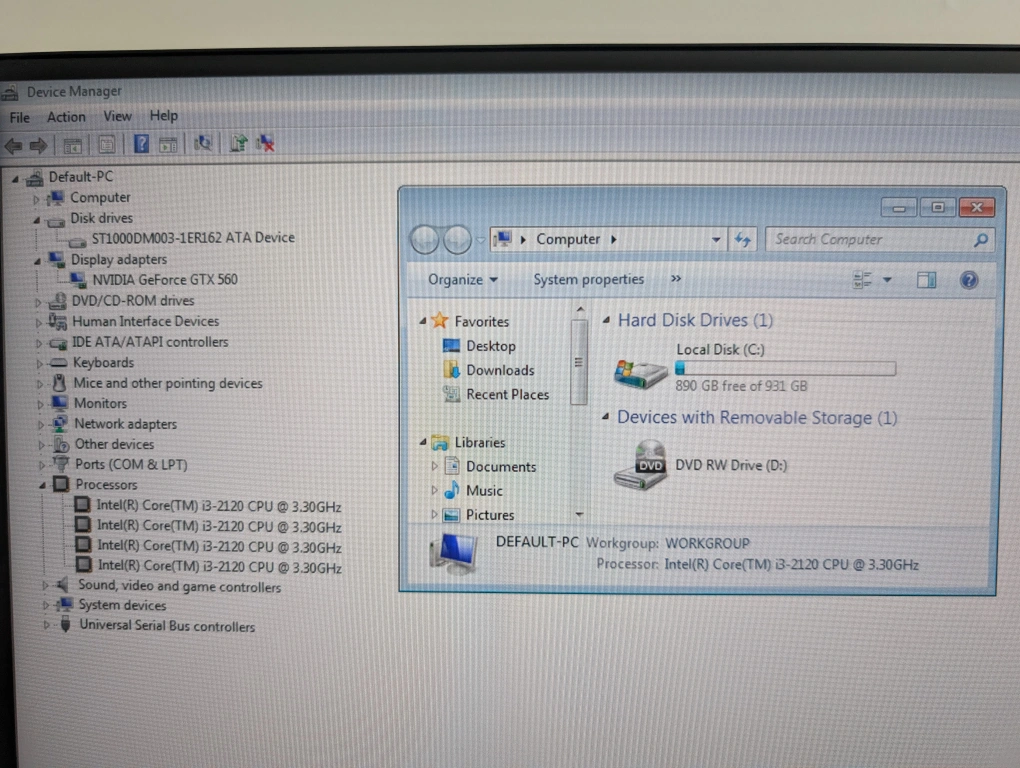Click the Uninstall device icon with red X

pos(265,142)
